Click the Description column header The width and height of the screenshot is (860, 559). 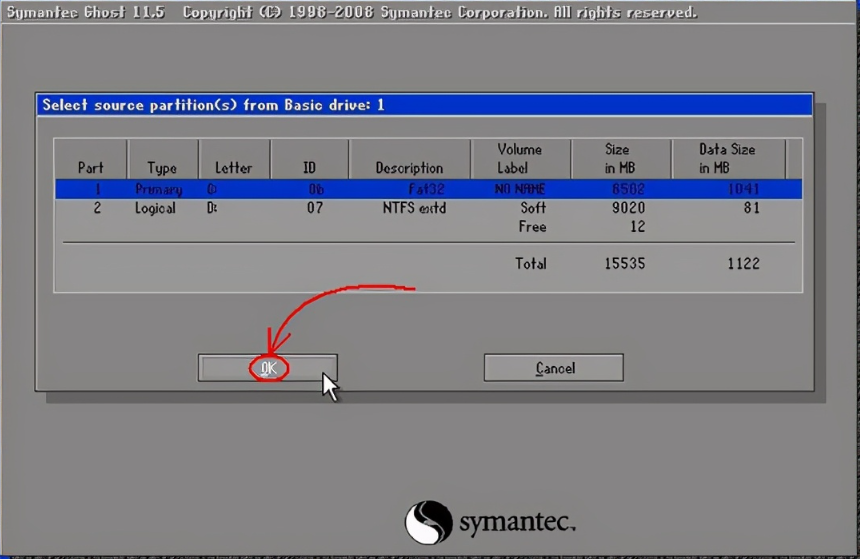[x=409, y=167]
